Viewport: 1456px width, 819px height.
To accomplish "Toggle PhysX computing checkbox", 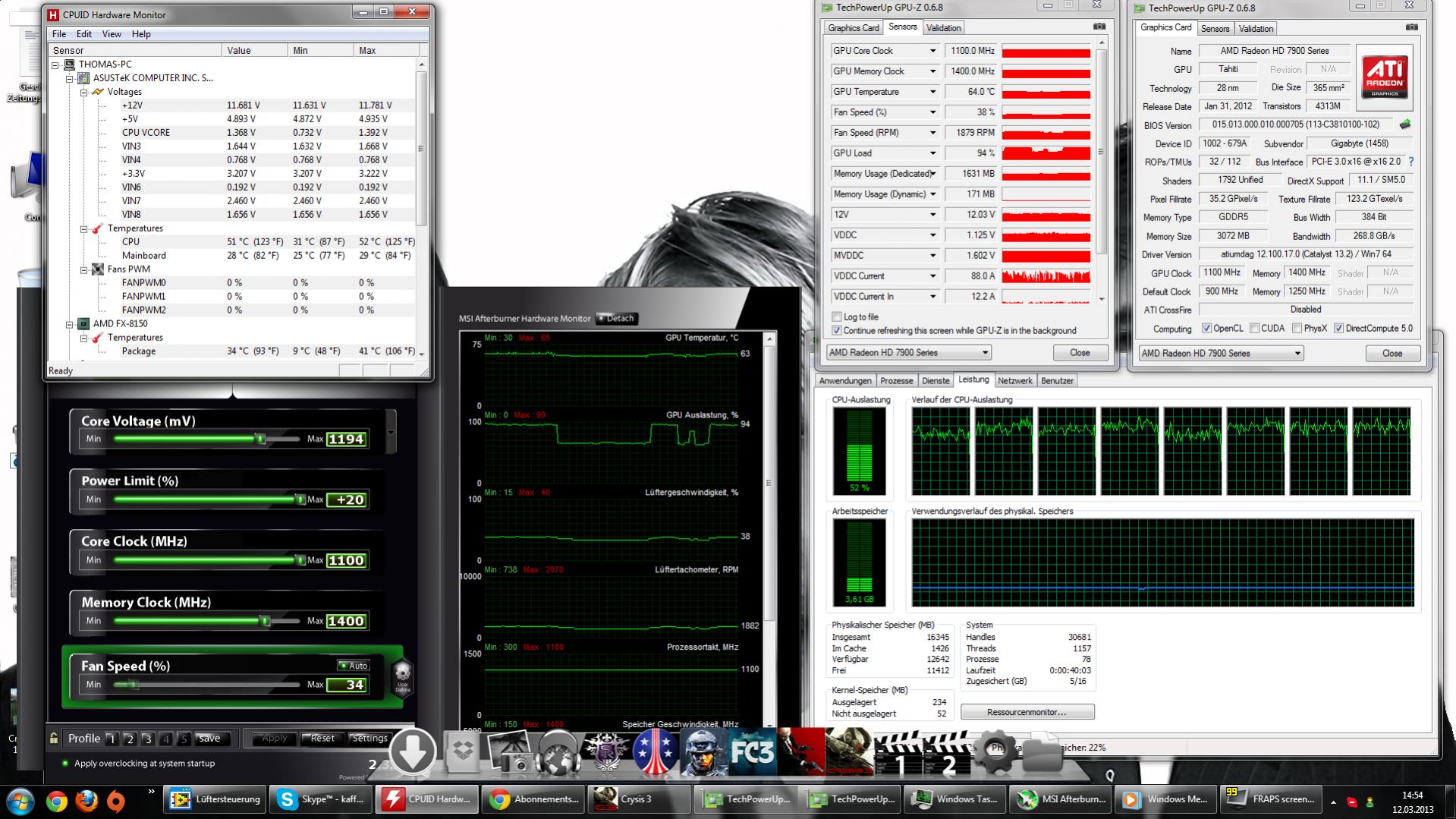I will tap(1297, 328).
